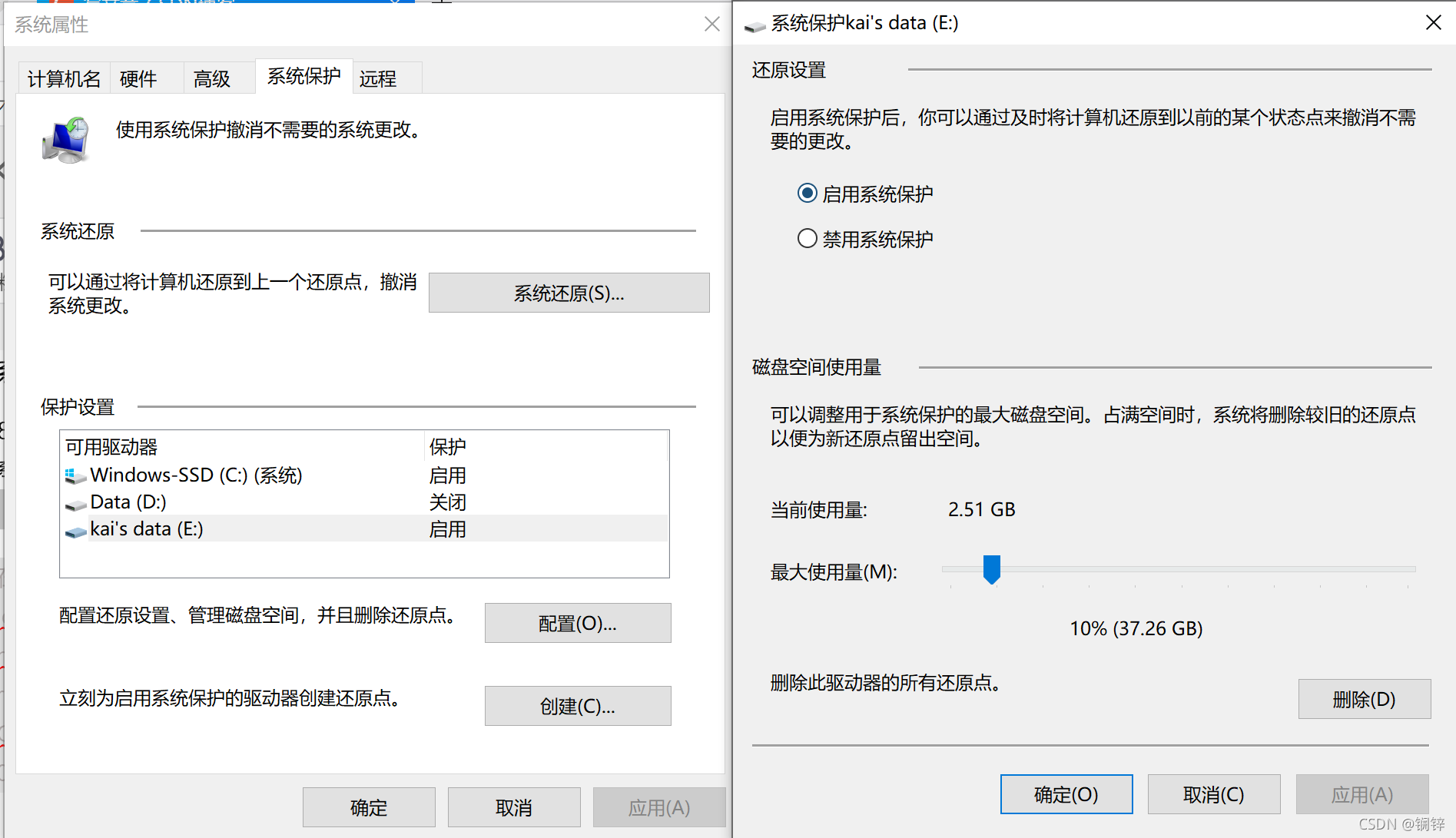Click the 启用 status of Windows-SSD (C:)
1456x838 pixels.
coord(448,475)
